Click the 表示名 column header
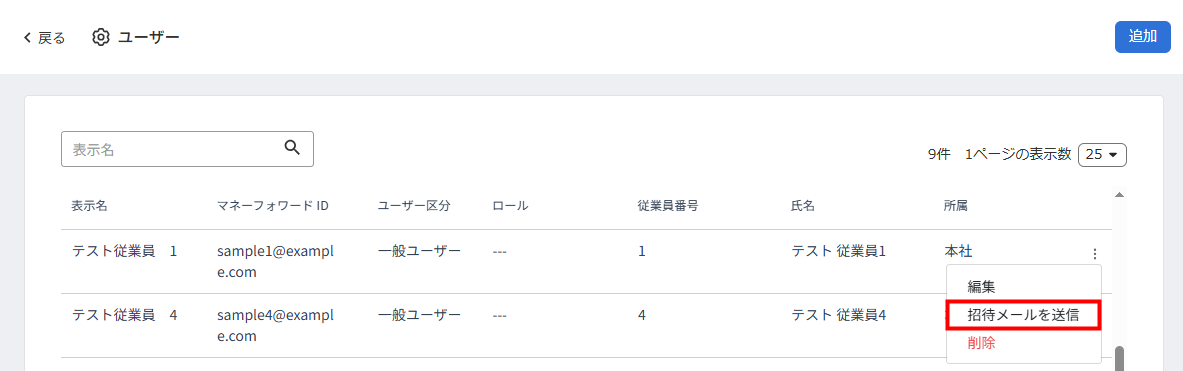This screenshot has height=371, width=1183. [89, 206]
